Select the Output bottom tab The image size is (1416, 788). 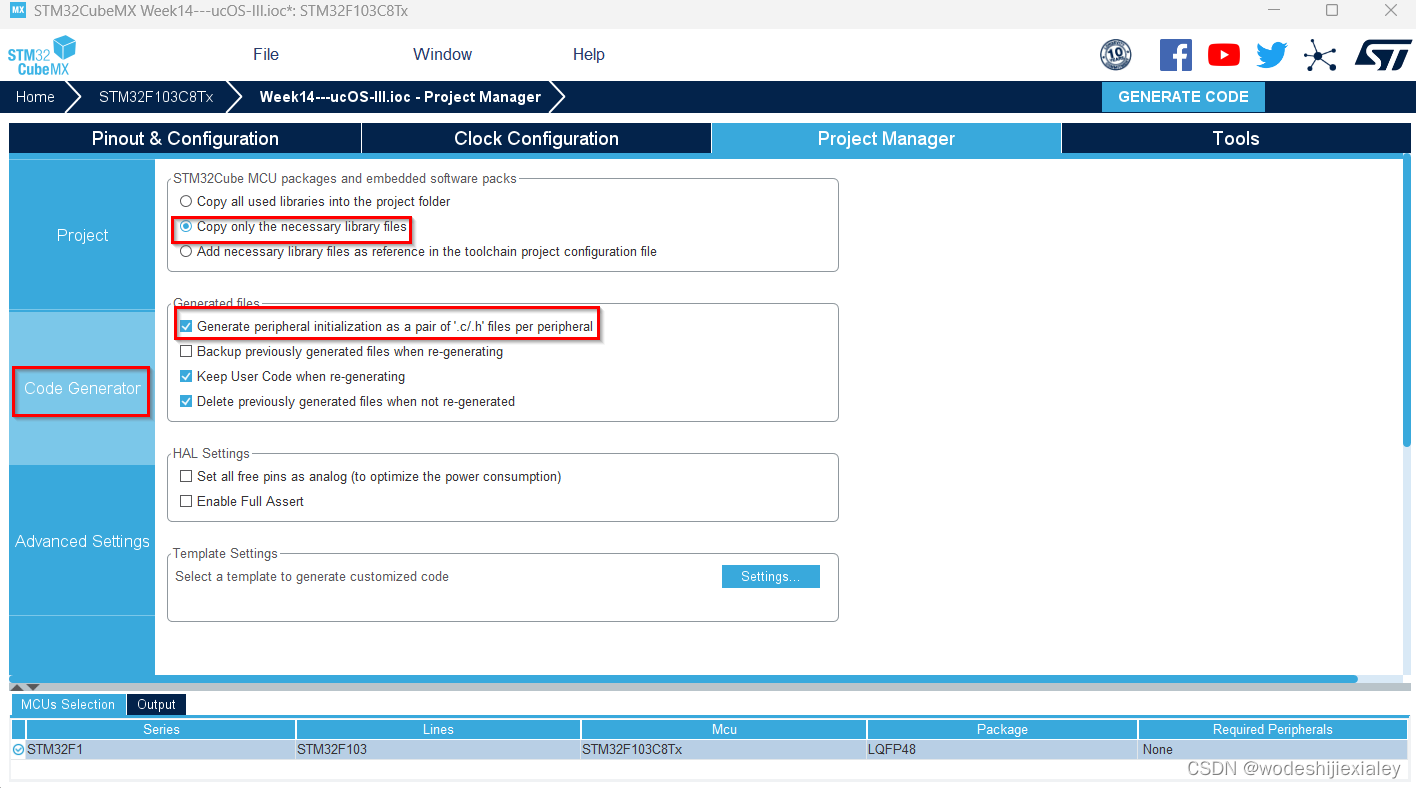[157, 705]
